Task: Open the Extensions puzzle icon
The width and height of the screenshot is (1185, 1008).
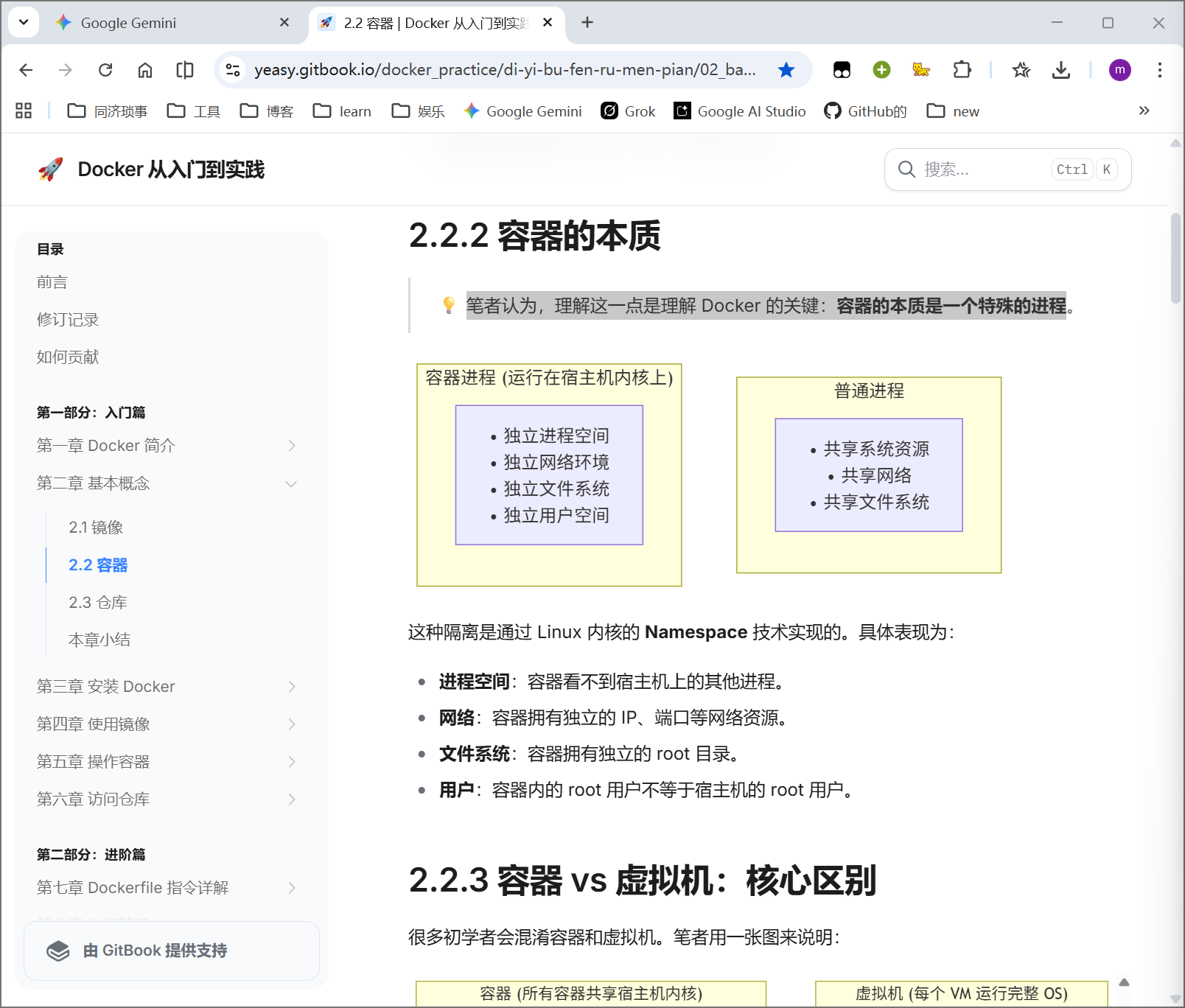Action: (x=962, y=70)
